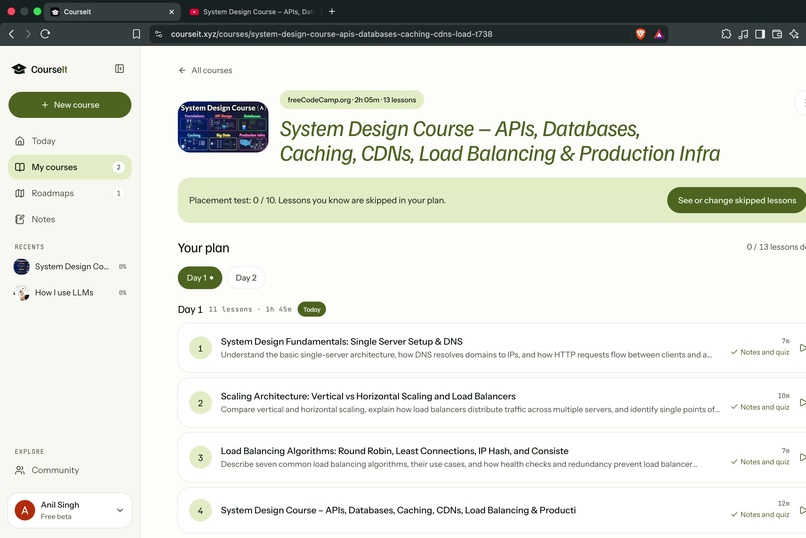Click Brave Rewards triangle icon
The image size is (806, 538).
[659, 34]
